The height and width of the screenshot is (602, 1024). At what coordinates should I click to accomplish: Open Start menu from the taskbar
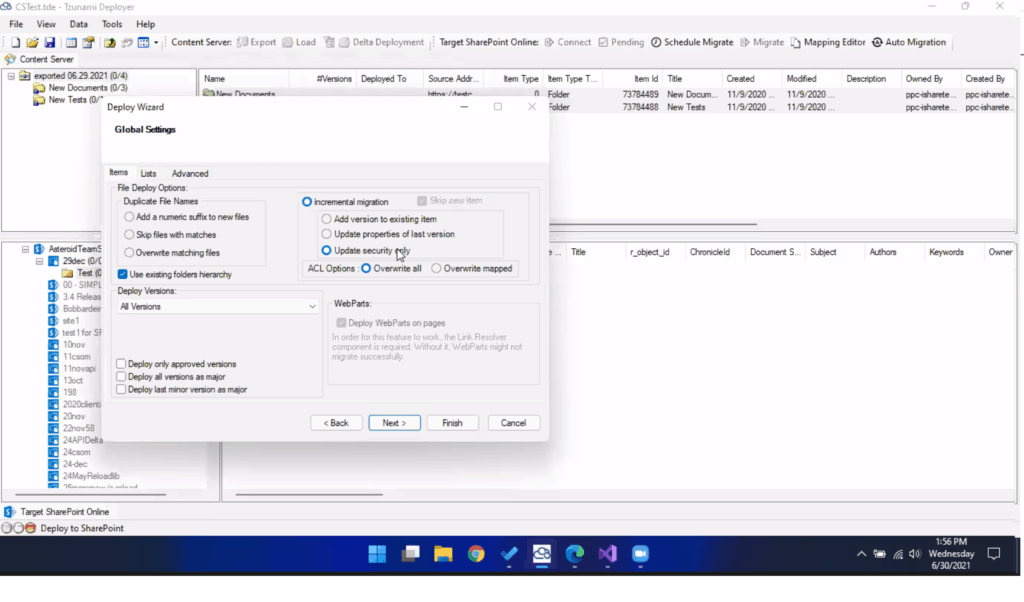[x=377, y=554]
